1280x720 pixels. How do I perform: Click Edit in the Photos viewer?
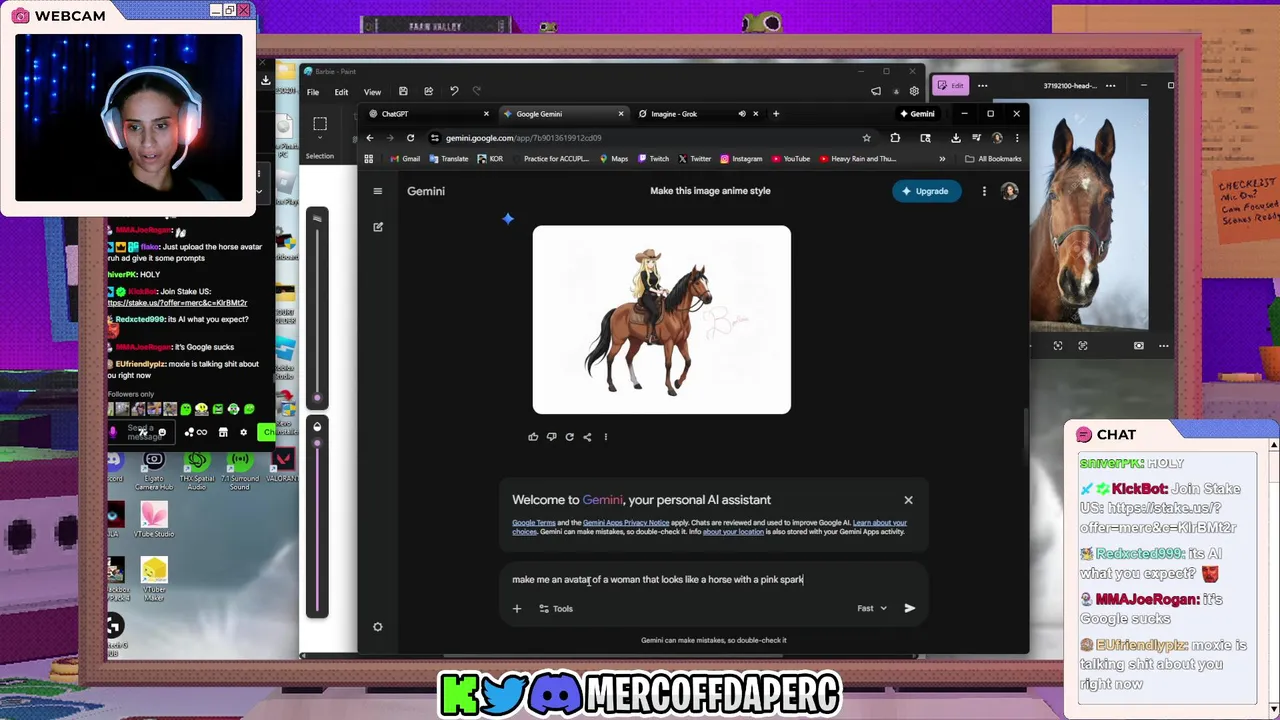[951, 86]
